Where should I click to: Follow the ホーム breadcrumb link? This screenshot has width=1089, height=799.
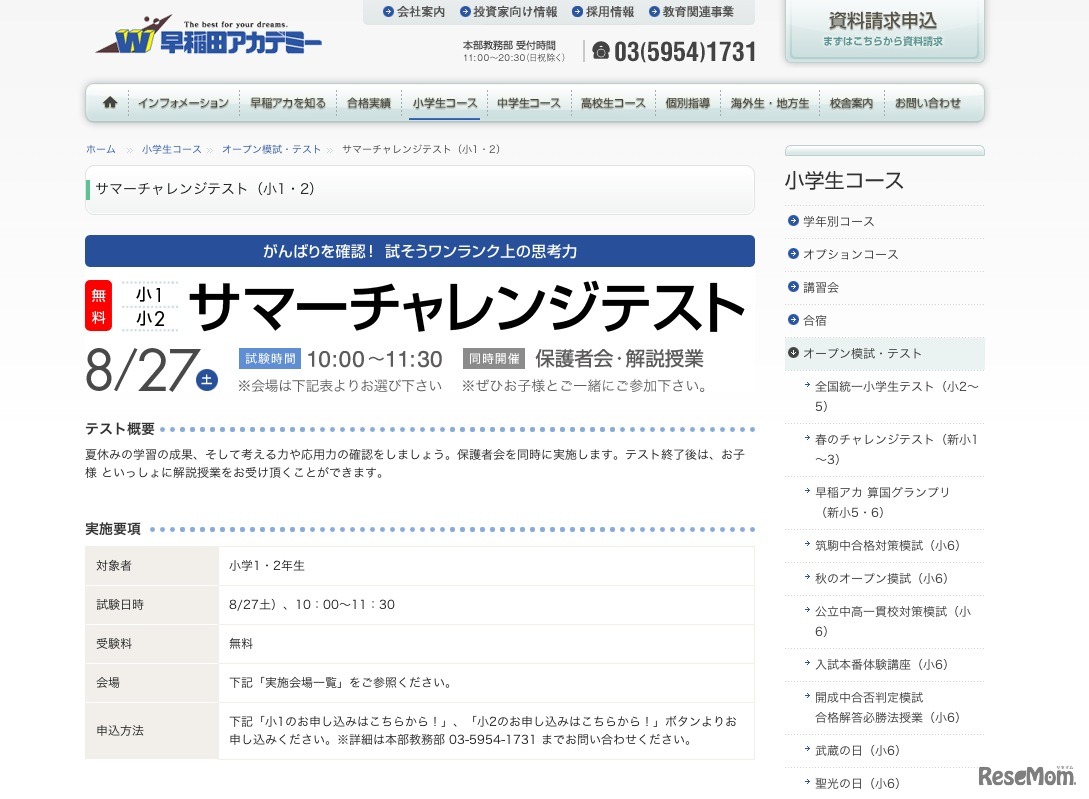tap(100, 148)
